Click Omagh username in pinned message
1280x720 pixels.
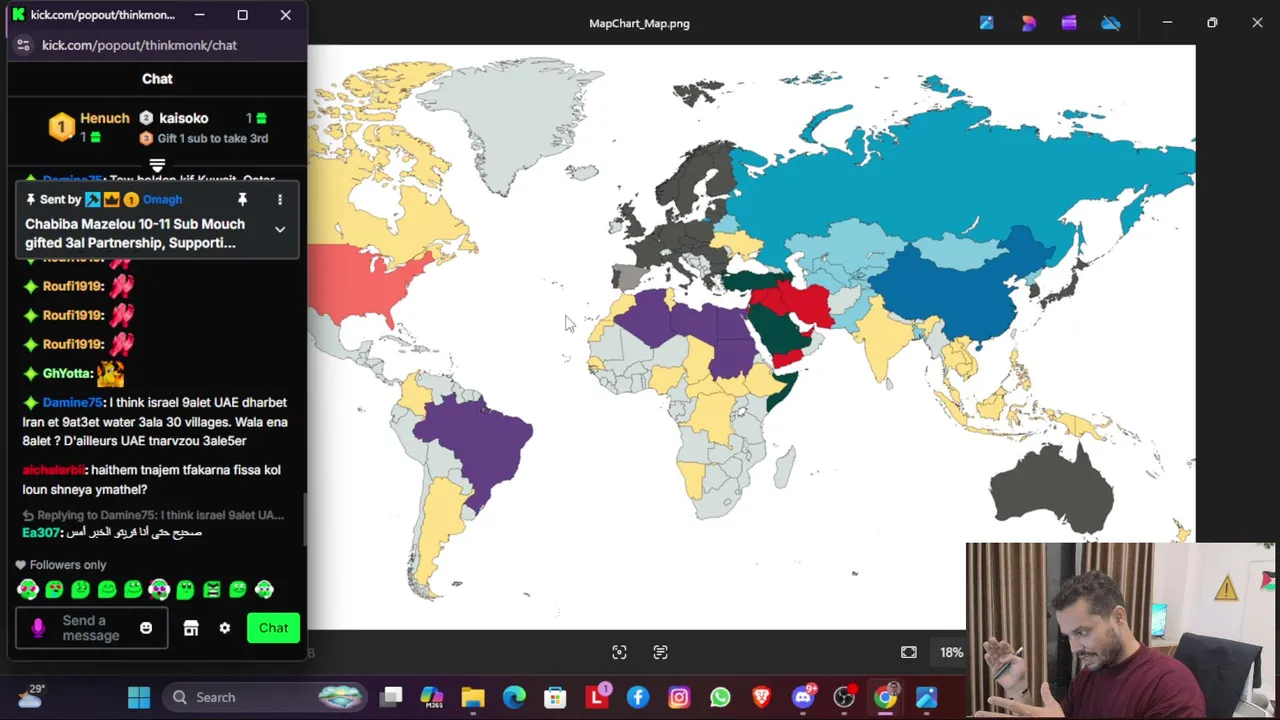(x=162, y=199)
